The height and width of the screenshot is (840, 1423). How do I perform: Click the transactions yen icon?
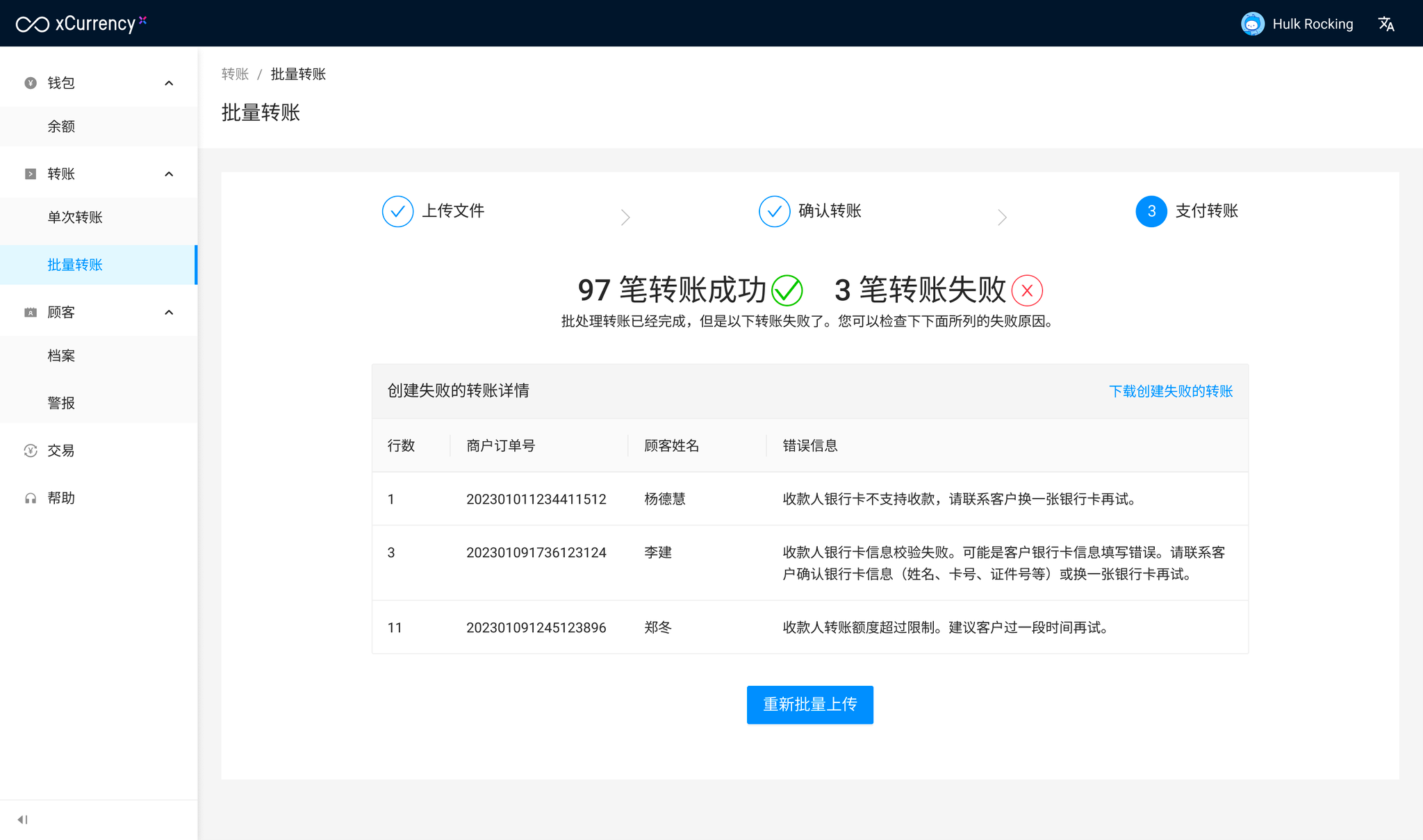[31, 451]
